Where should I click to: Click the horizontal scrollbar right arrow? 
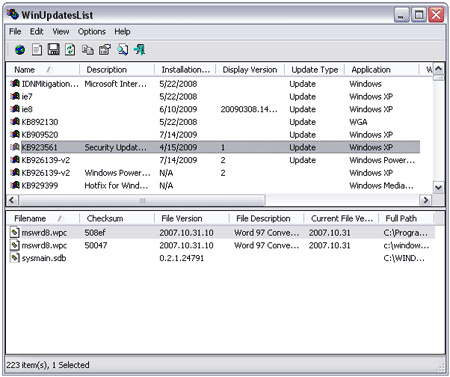point(426,200)
